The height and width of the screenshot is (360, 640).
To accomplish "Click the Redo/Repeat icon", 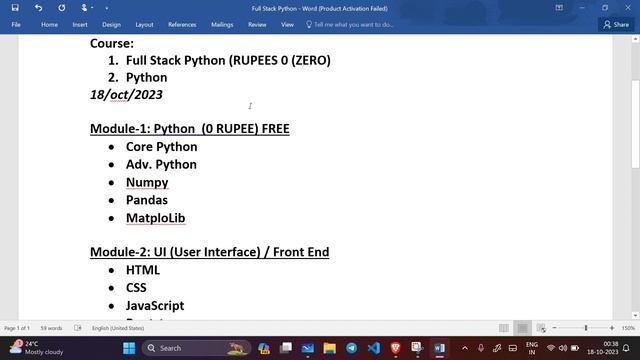I will click(62, 8).
